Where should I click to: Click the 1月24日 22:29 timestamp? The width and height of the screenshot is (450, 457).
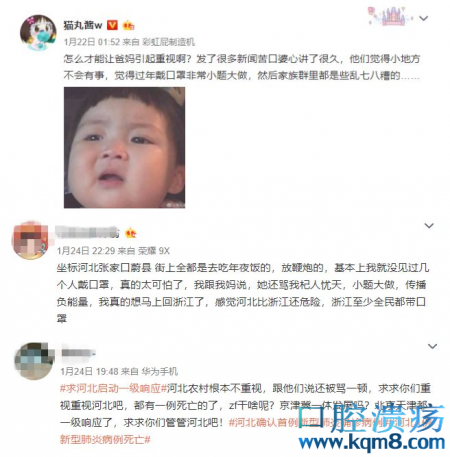tap(86, 250)
